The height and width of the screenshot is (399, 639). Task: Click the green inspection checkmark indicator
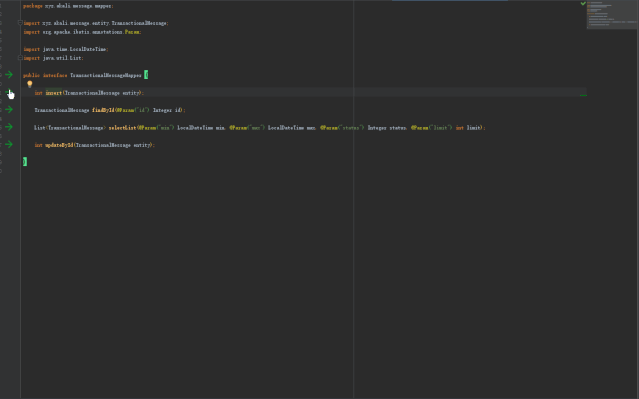pos(583,3)
